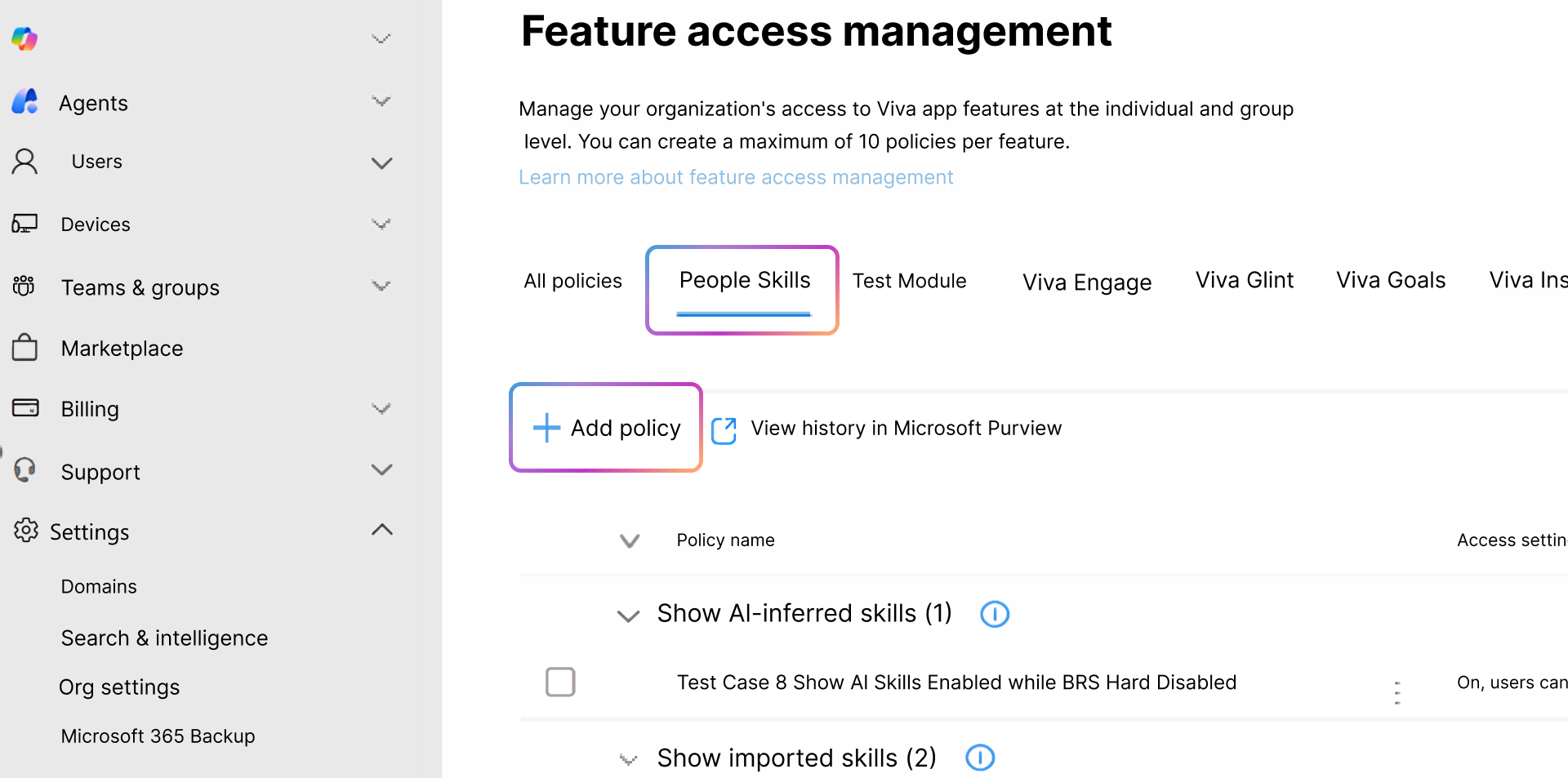Expand the Teams & groups chevron

point(381,287)
